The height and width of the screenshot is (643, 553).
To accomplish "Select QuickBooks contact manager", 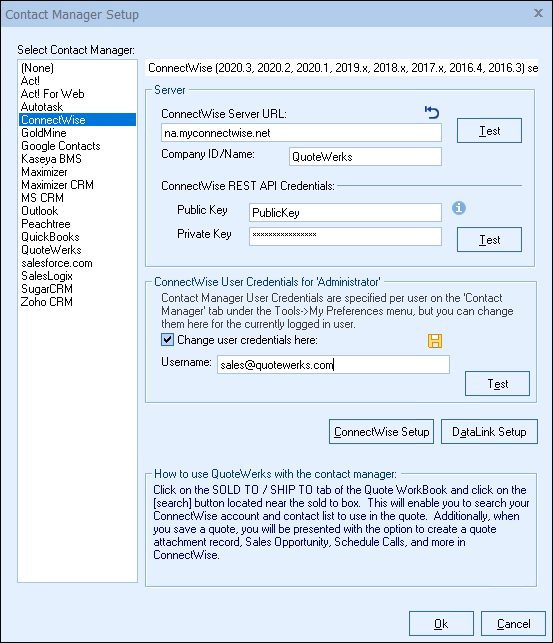I will [77, 237].
